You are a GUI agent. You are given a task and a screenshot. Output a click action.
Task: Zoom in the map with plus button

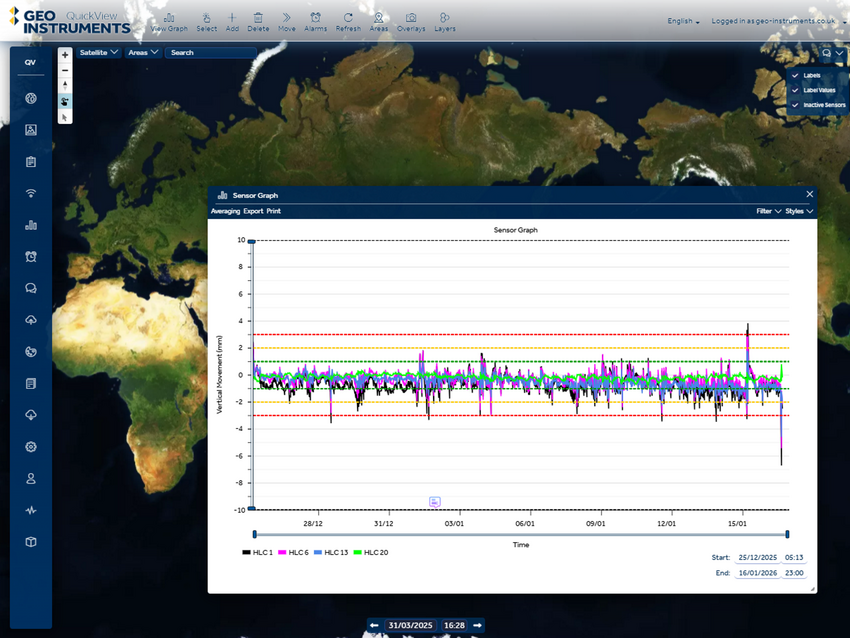[x=65, y=55]
